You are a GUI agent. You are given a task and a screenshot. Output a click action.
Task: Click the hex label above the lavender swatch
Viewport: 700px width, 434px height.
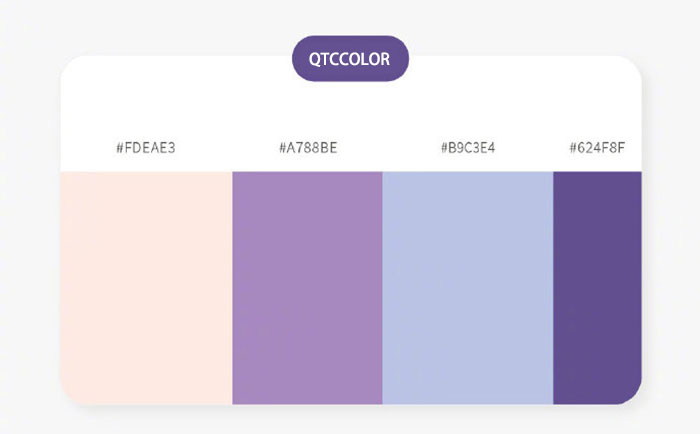[x=308, y=148]
